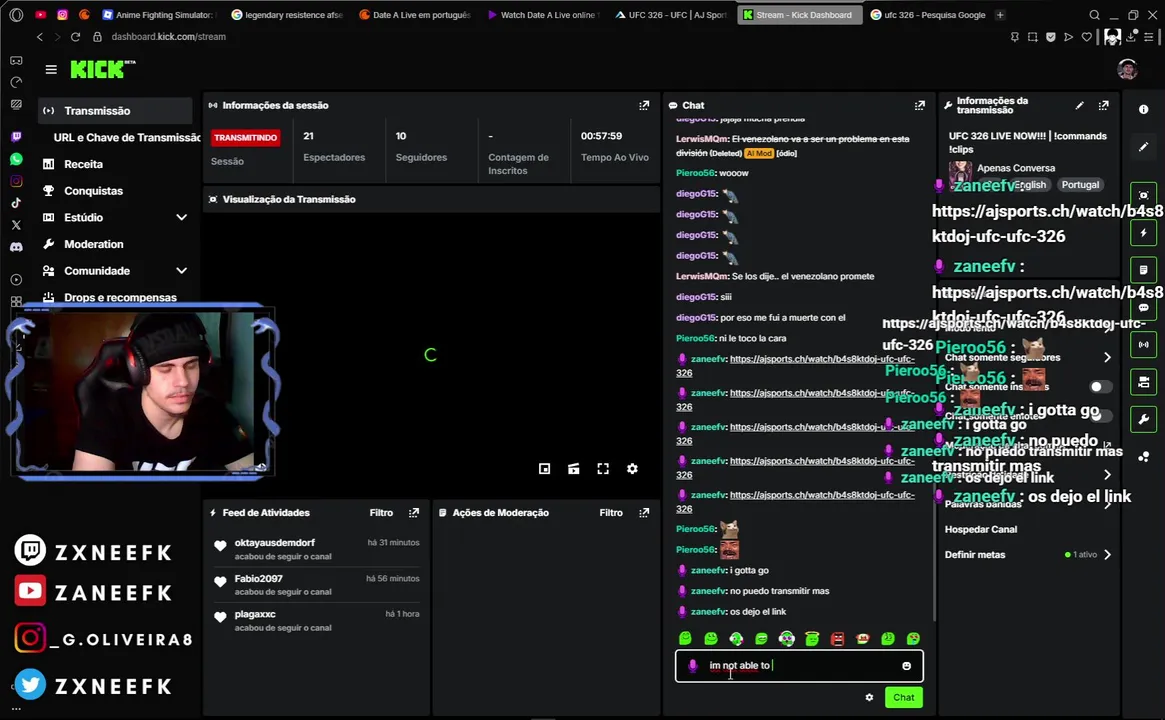The image size is (1165, 720).
Task: Switch to ufc 326 Pesquisa Google tab
Action: click(x=927, y=15)
